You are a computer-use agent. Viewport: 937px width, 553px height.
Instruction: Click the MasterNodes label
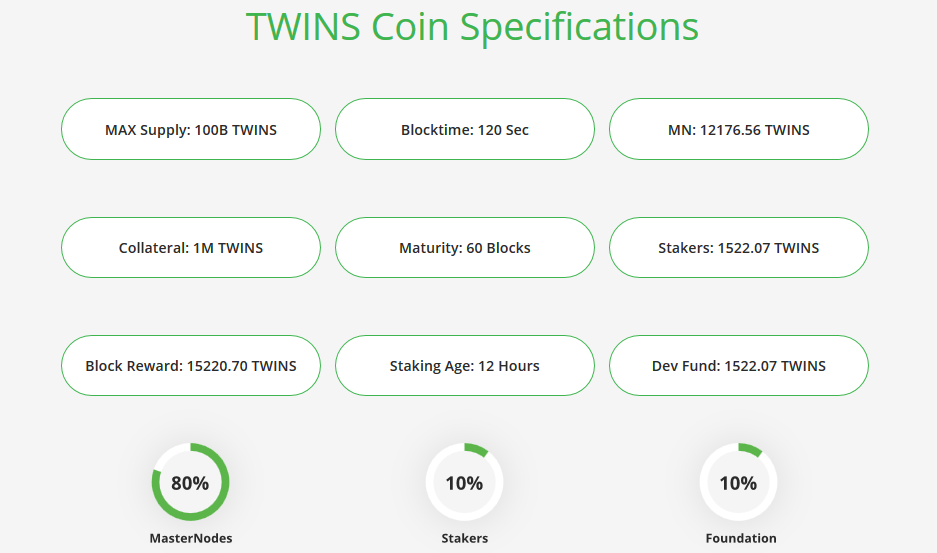coord(191,538)
